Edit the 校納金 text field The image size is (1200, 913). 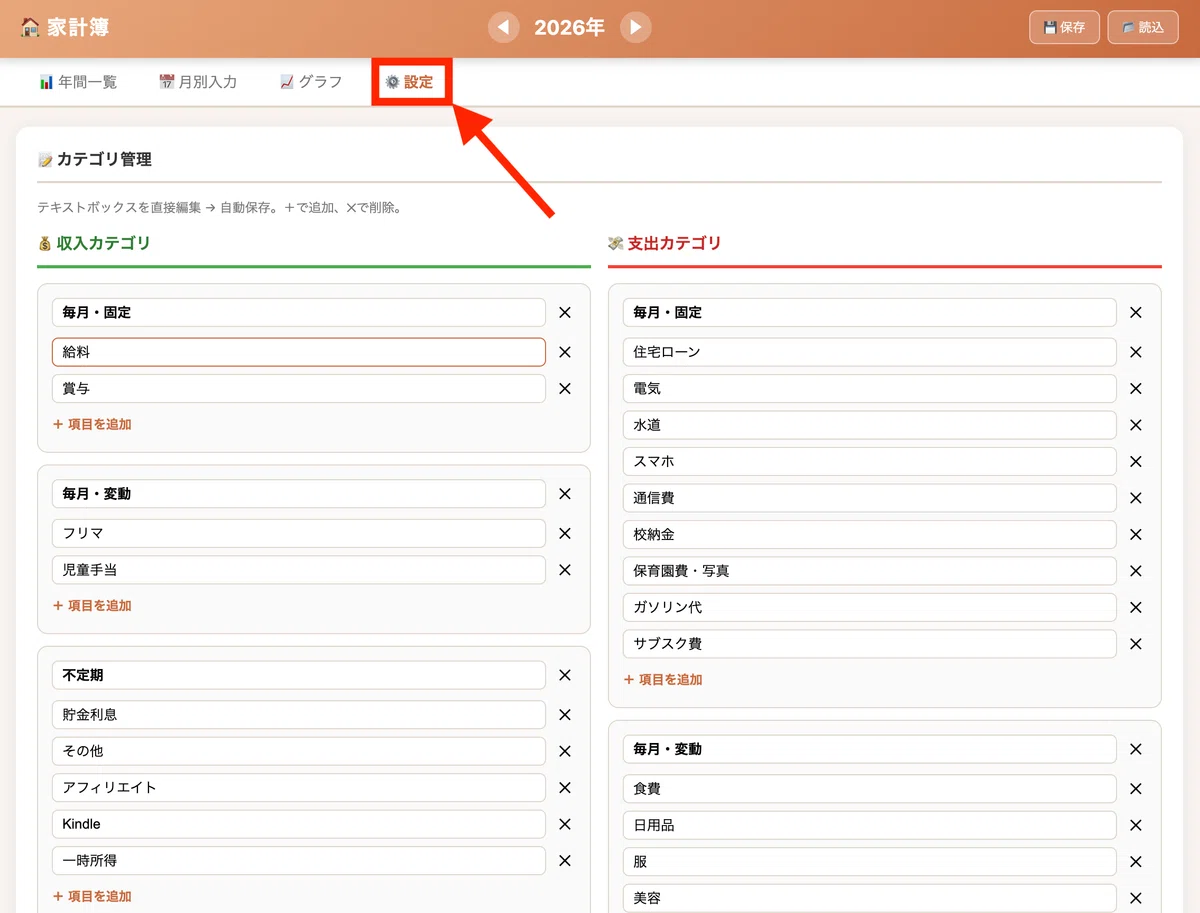[870, 535]
